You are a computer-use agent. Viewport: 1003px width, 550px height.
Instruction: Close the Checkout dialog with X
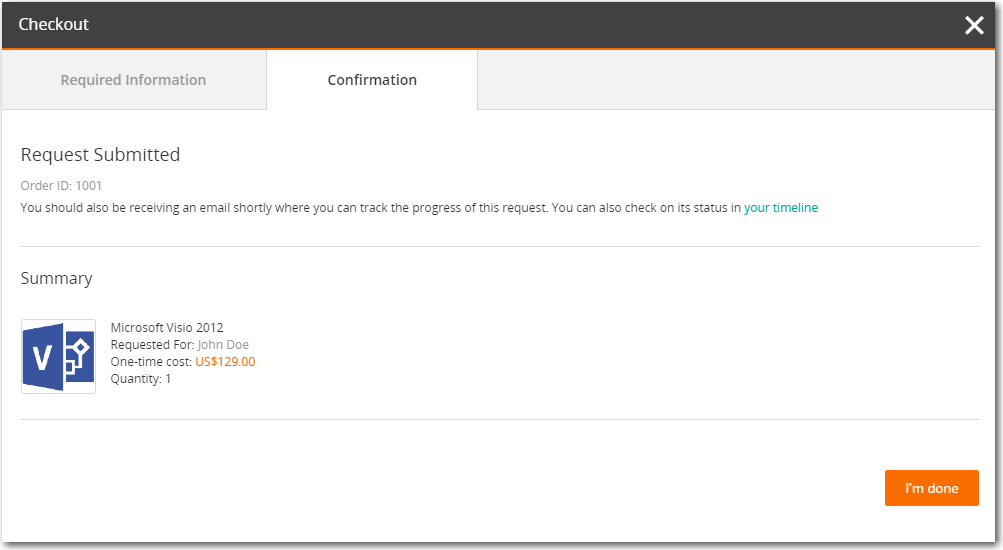click(x=974, y=25)
